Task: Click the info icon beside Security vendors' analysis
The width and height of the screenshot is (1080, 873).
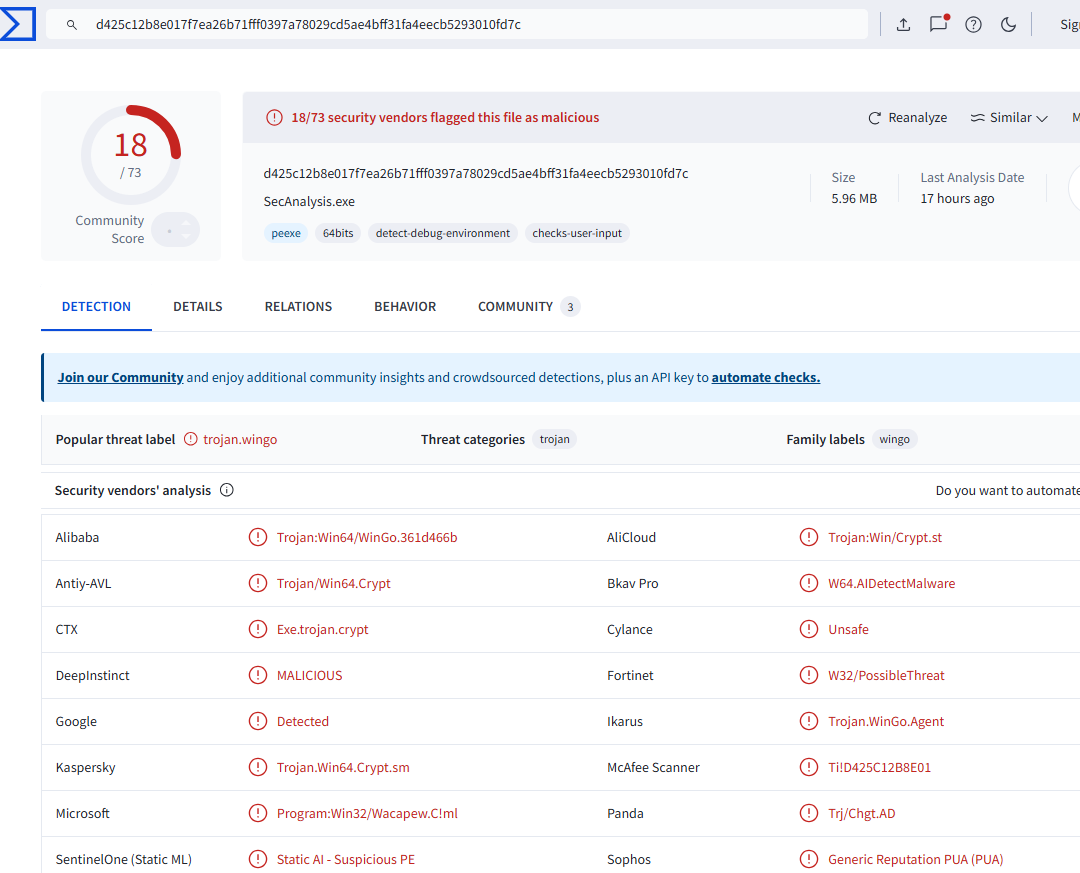Action: tap(227, 490)
